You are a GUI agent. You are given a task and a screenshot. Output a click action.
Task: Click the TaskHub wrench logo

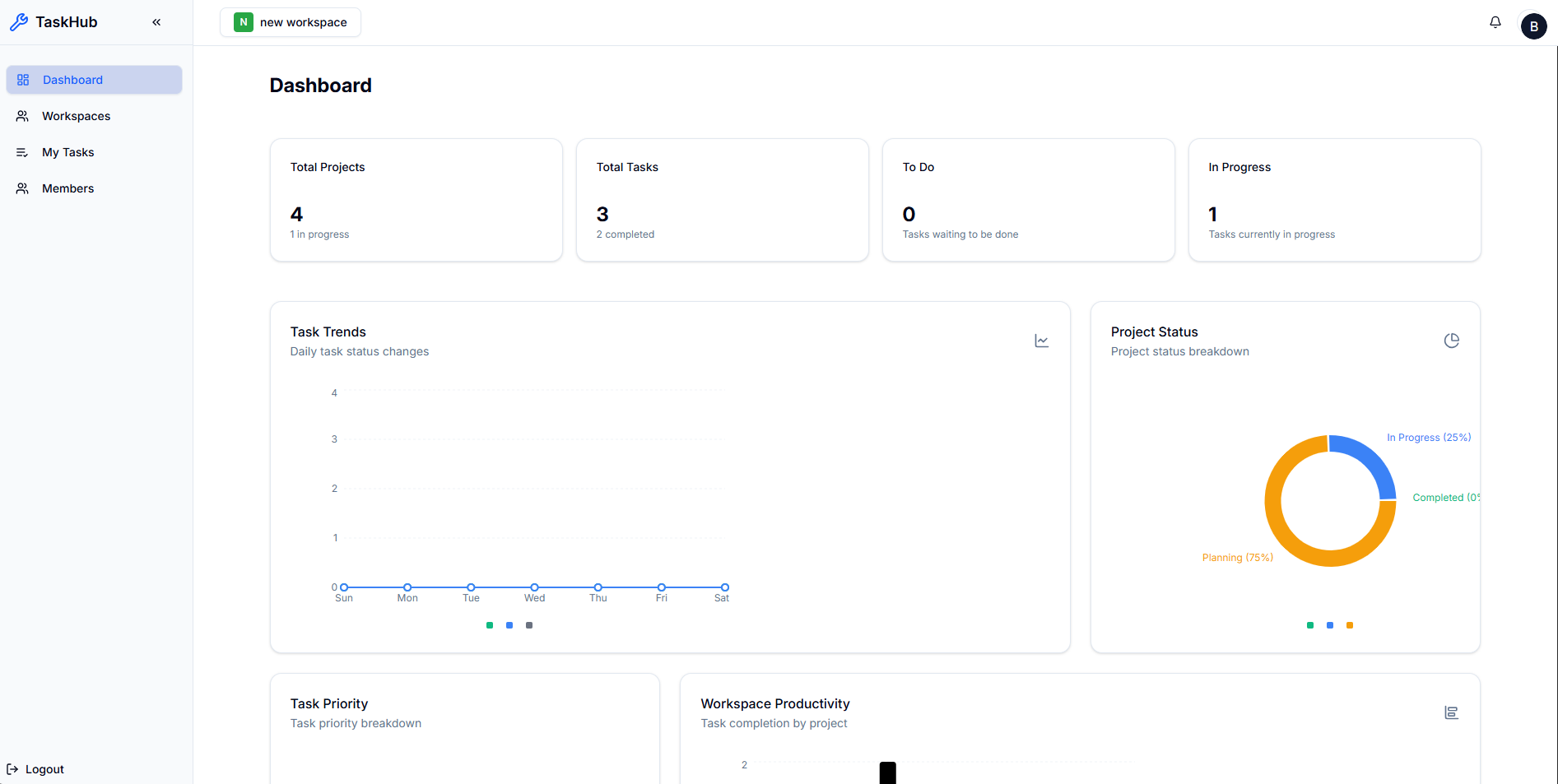tap(19, 21)
